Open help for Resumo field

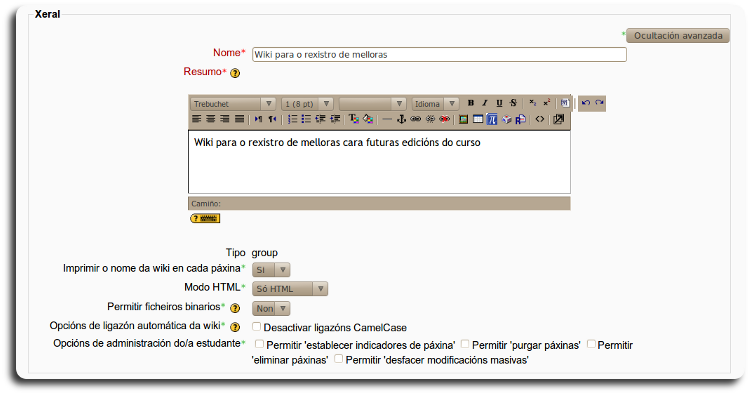[x=235, y=73]
